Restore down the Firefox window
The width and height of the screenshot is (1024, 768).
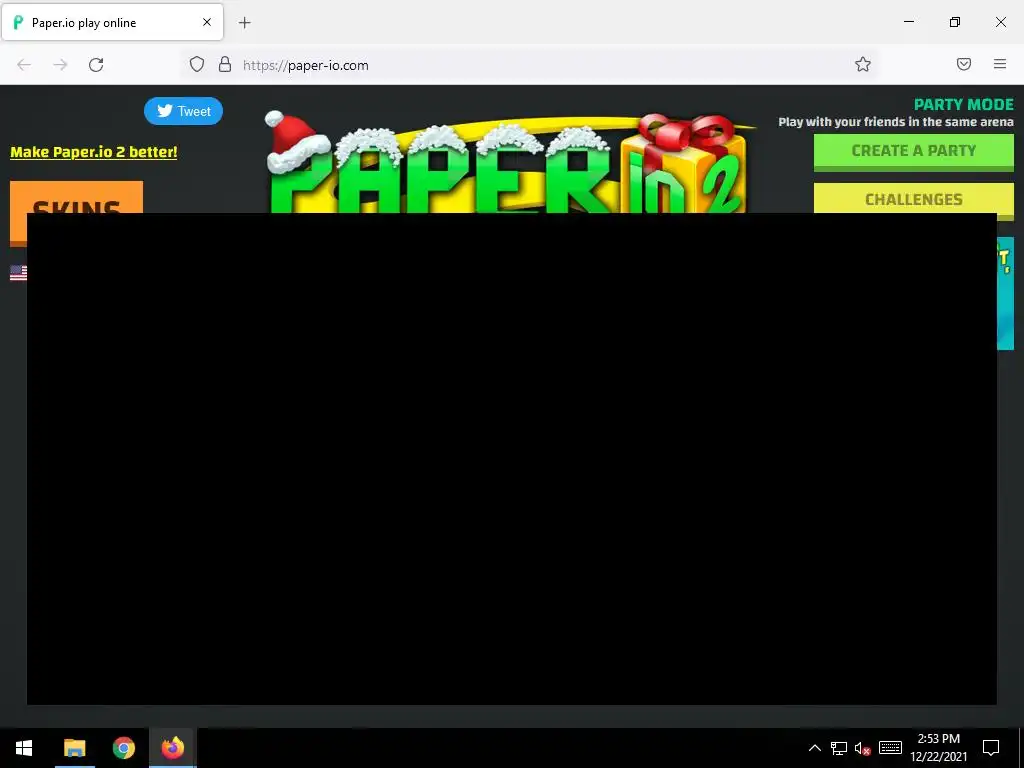click(x=955, y=22)
